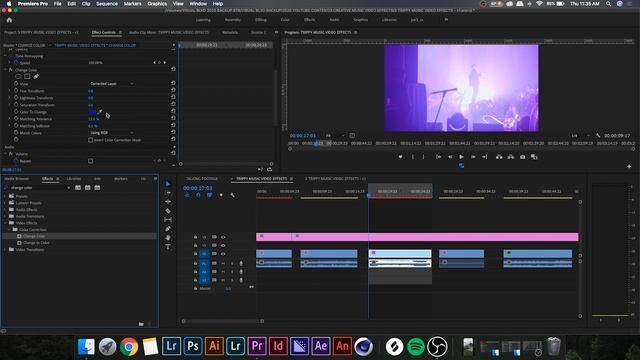Open the Match Colors Using RGB dropdown
The image size is (640, 360).
111,133
